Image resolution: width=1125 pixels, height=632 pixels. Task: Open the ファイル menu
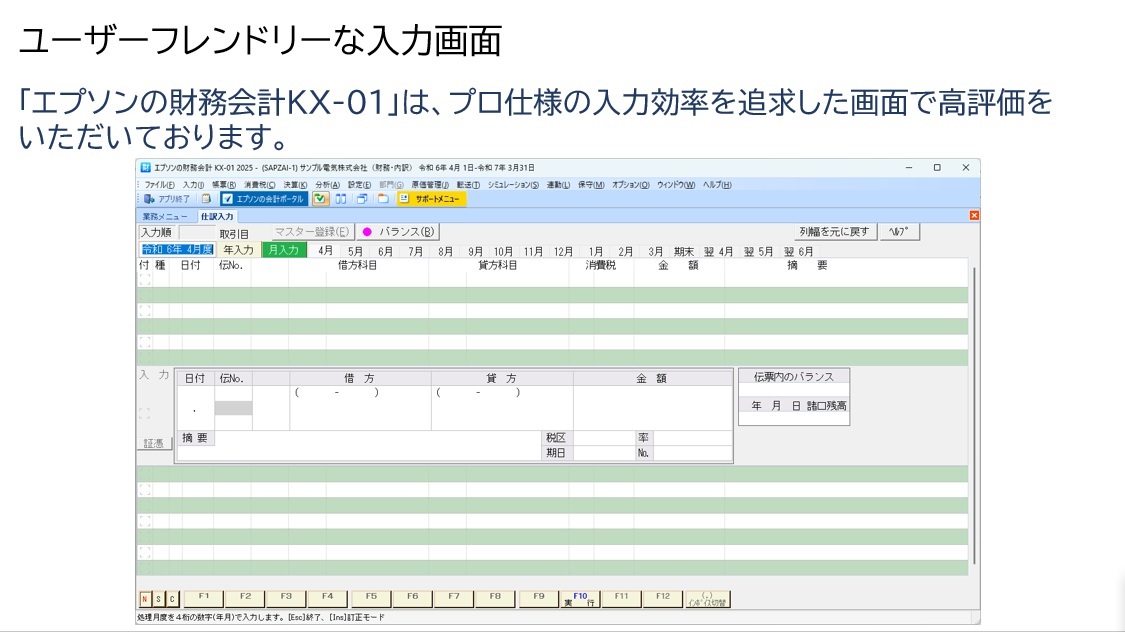pyautogui.click(x=159, y=185)
